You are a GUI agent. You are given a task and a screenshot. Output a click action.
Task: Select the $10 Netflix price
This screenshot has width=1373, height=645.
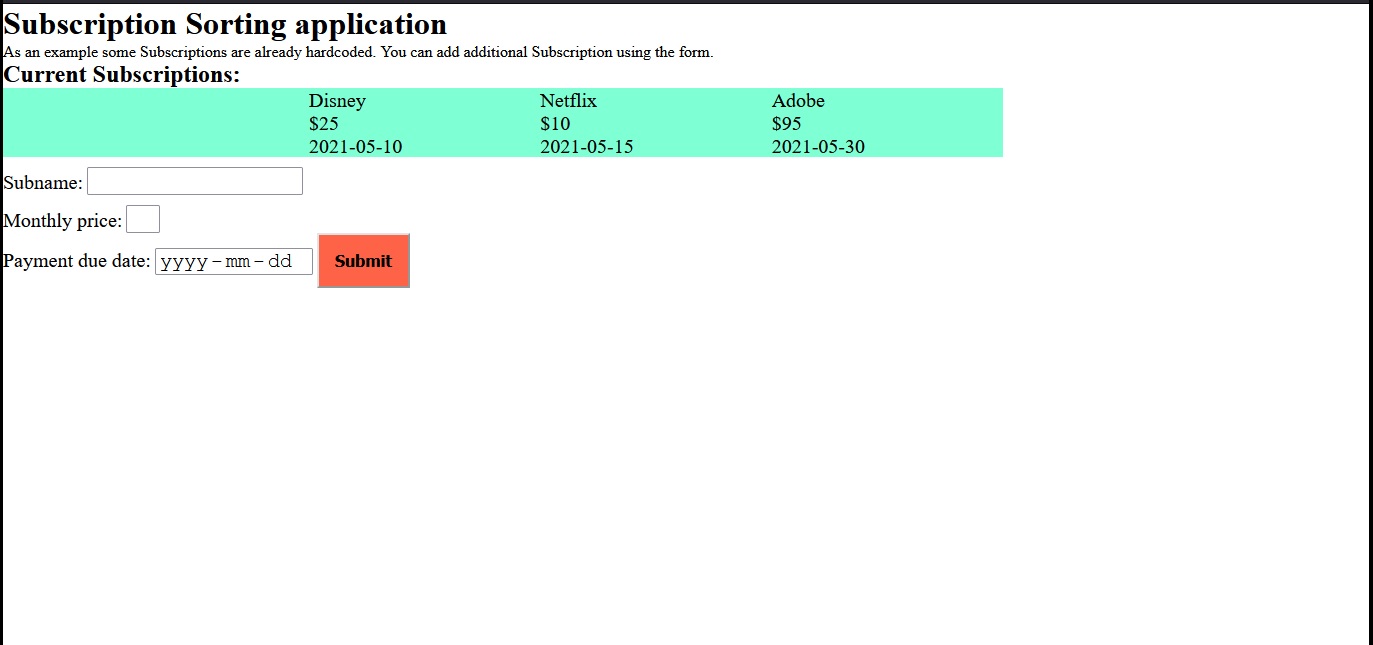pyautogui.click(x=555, y=123)
